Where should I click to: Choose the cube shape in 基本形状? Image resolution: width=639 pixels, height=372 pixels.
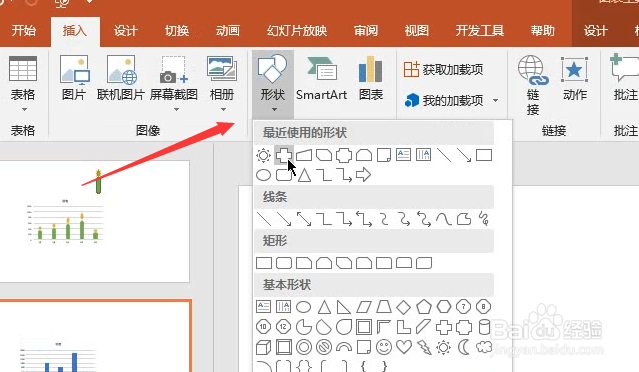[263, 347]
